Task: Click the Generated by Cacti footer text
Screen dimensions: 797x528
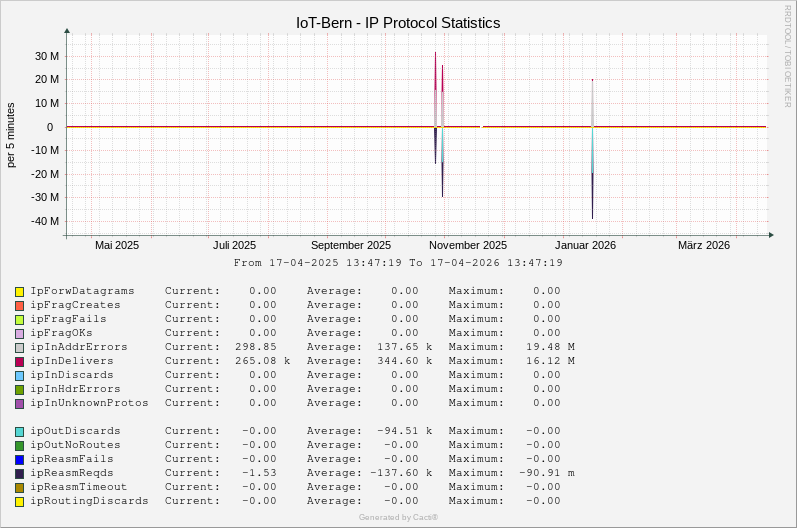Action: [x=398, y=517]
